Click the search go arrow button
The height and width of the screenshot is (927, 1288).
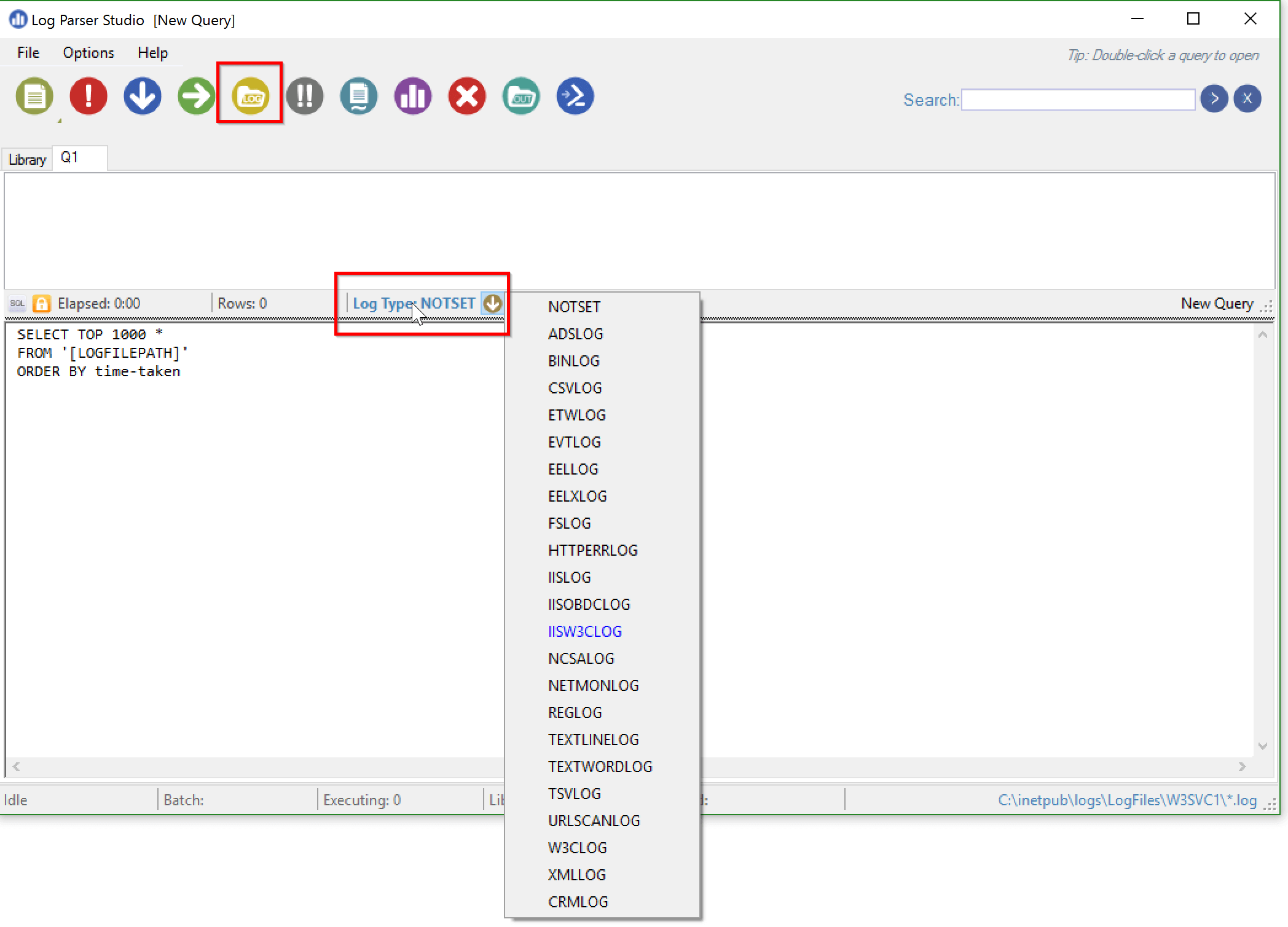click(1214, 98)
